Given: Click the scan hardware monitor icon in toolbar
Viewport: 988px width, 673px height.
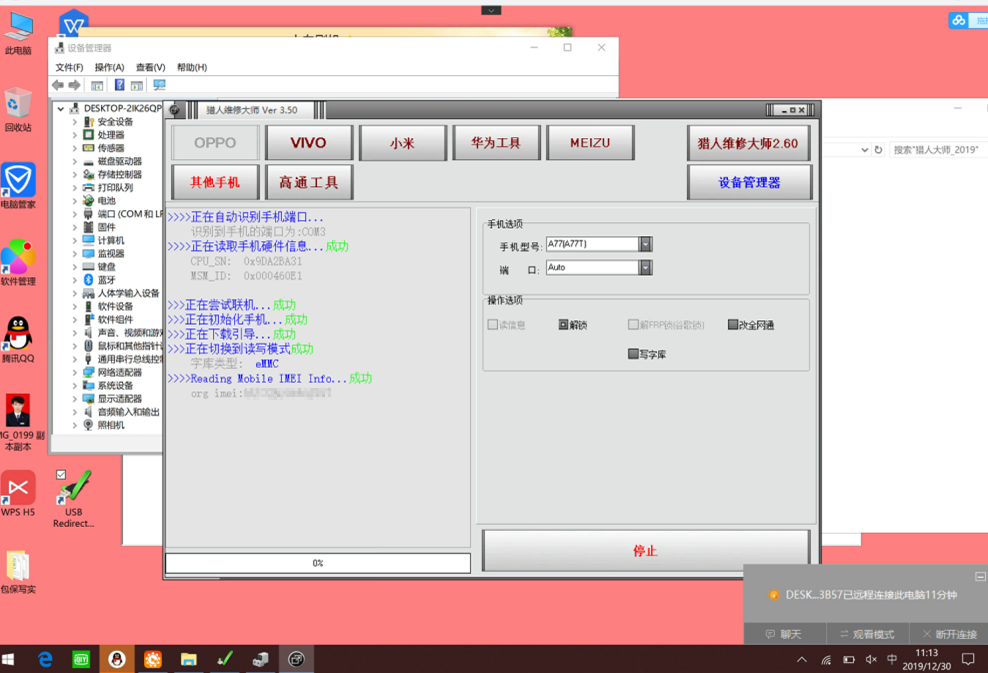Looking at the screenshot, I should pyautogui.click(x=159, y=85).
